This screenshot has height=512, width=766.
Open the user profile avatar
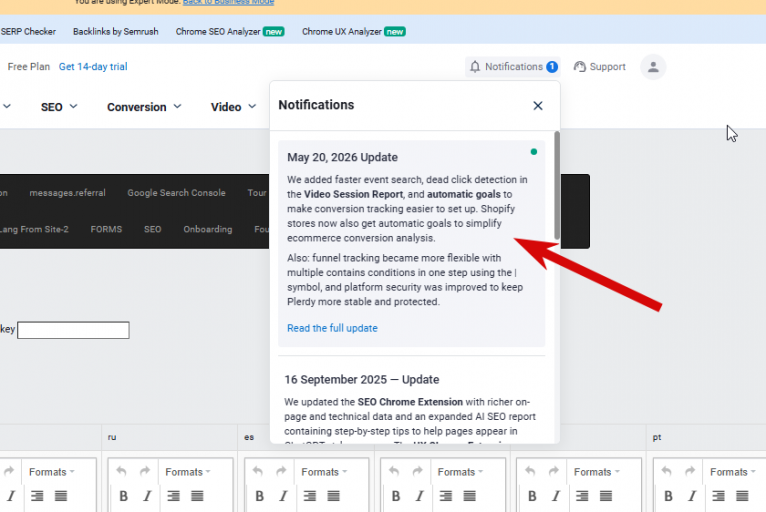pos(653,67)
